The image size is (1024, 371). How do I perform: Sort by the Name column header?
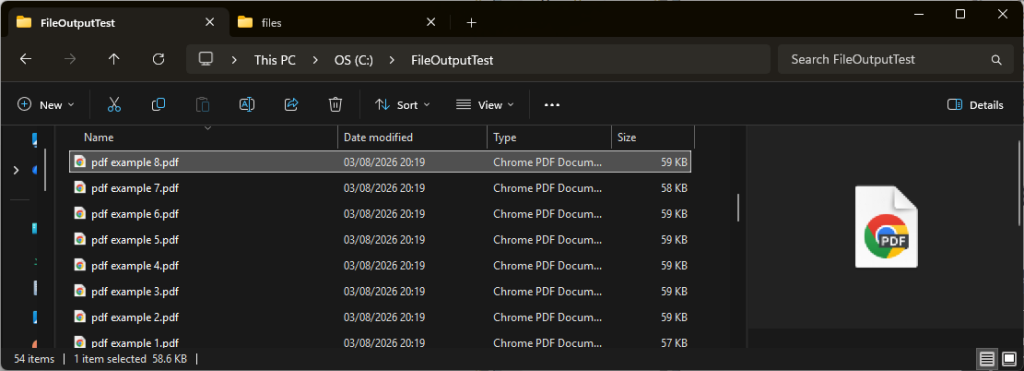(204, 137)
